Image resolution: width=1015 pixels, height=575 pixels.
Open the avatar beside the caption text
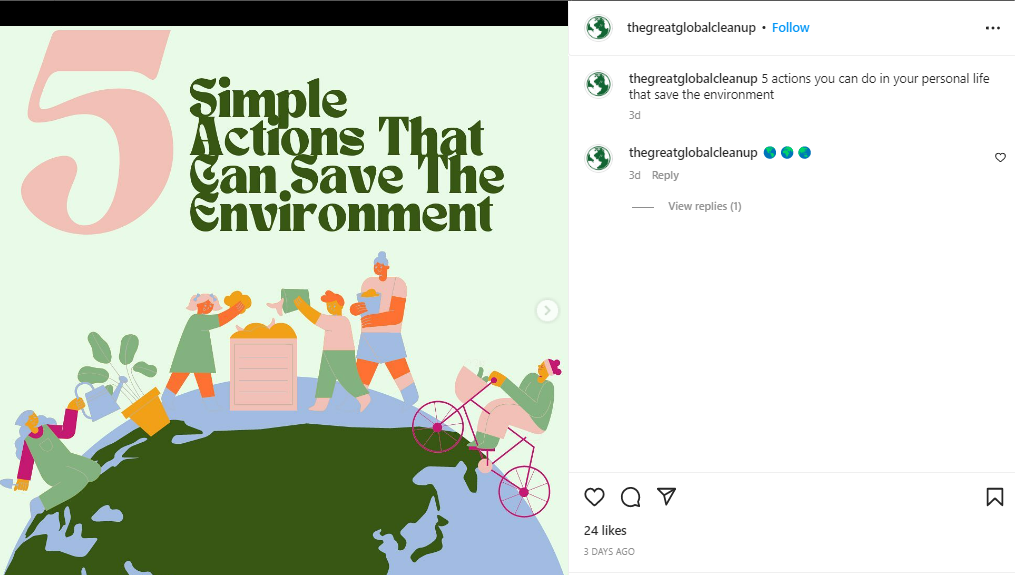click(598, 84)
